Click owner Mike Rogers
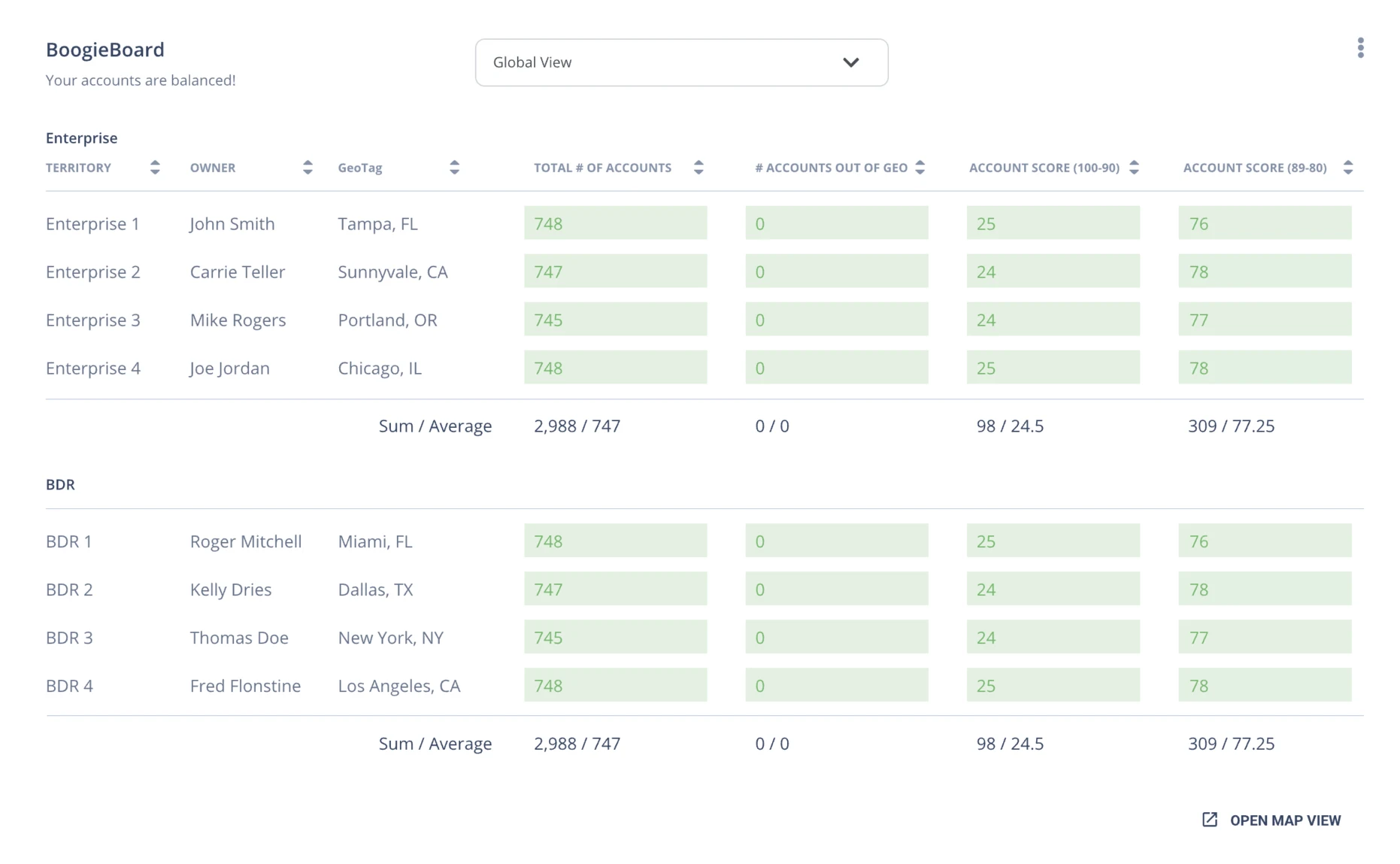The width and height of the screenshot is (1400, 864). click(x=238, y=320)
